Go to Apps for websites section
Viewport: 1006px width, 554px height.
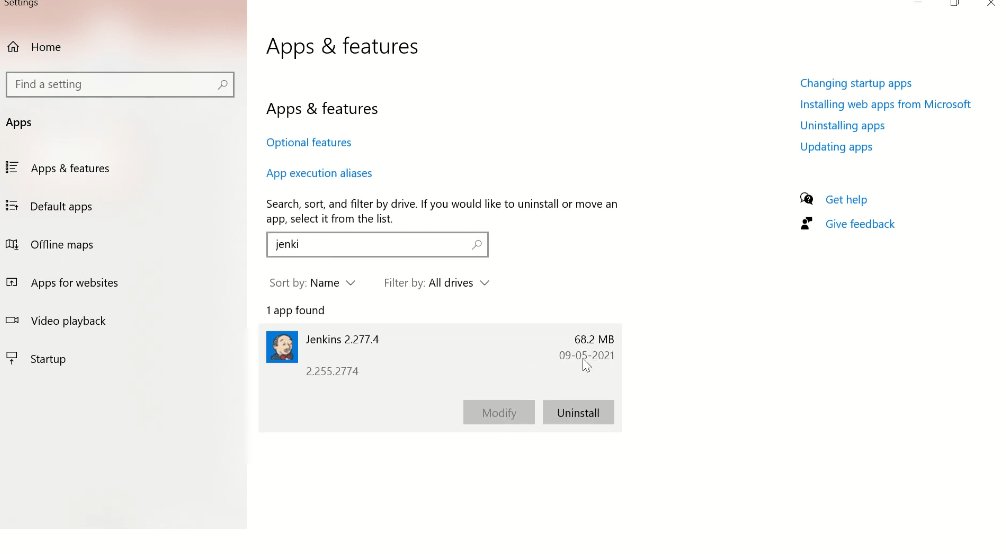(74, 283)
